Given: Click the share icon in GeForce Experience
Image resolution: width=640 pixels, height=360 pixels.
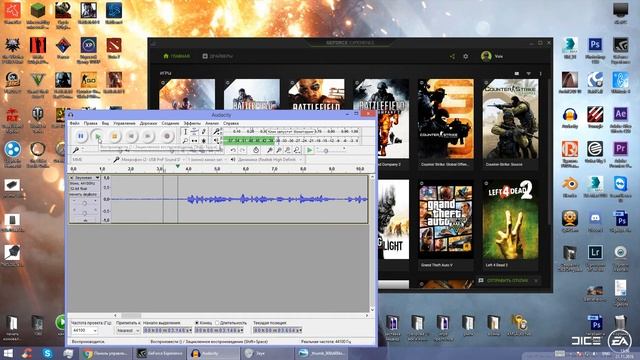Looking at the screenshot, I should pos(452,56).
